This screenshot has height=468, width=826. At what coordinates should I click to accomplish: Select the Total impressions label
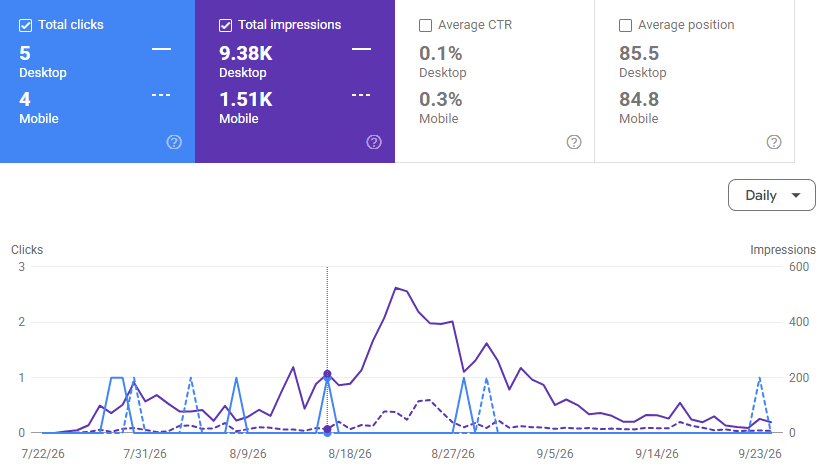[289, 25]
